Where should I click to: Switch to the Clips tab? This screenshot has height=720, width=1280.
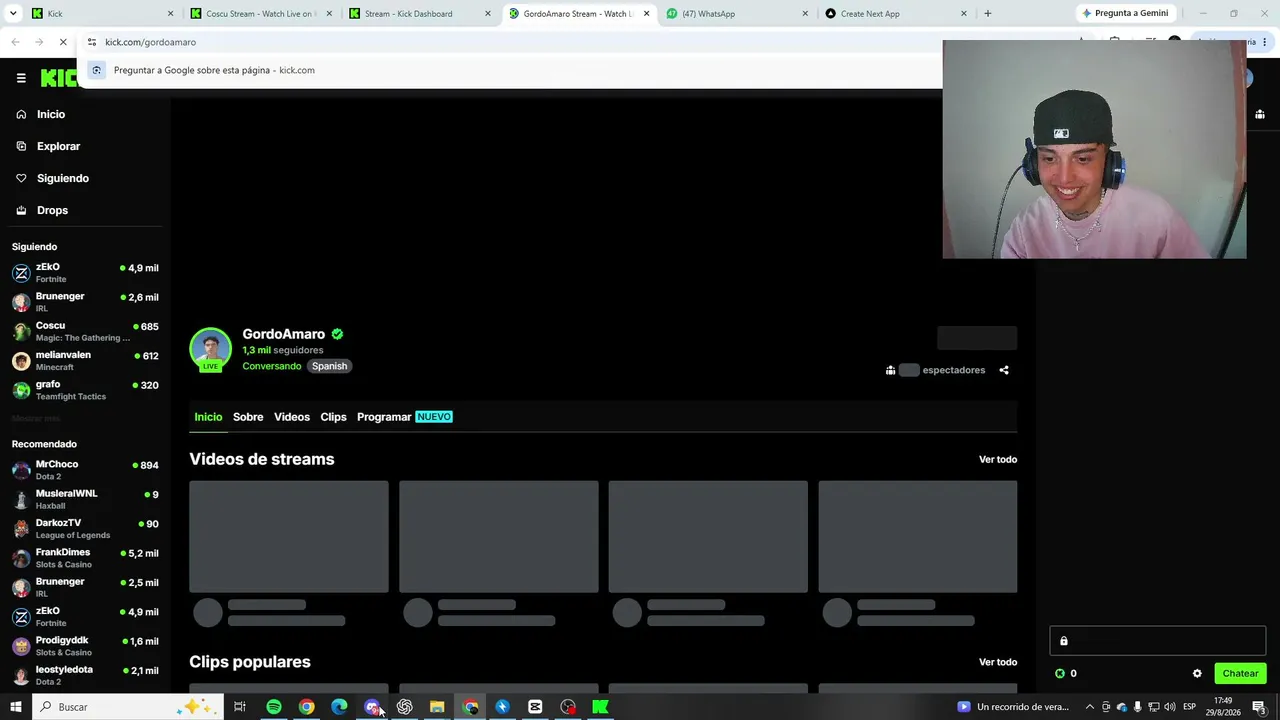coord(333,417)
